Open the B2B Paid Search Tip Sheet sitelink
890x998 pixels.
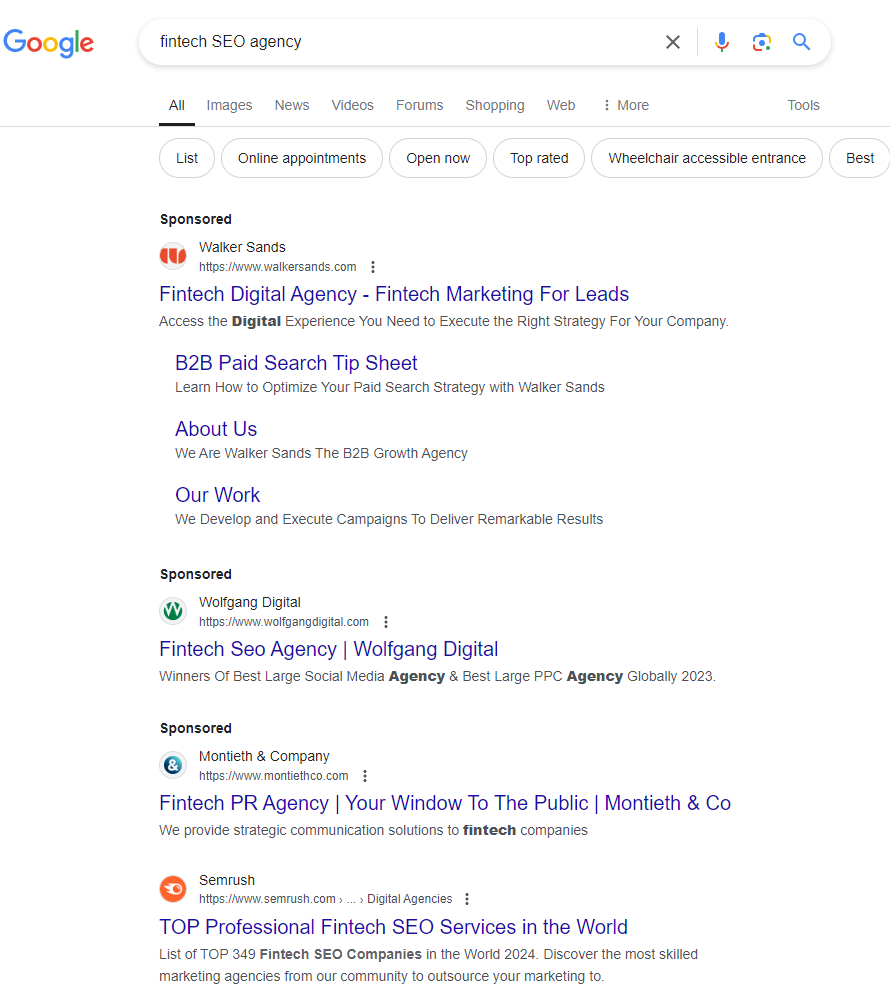click(x=296, y=363)
